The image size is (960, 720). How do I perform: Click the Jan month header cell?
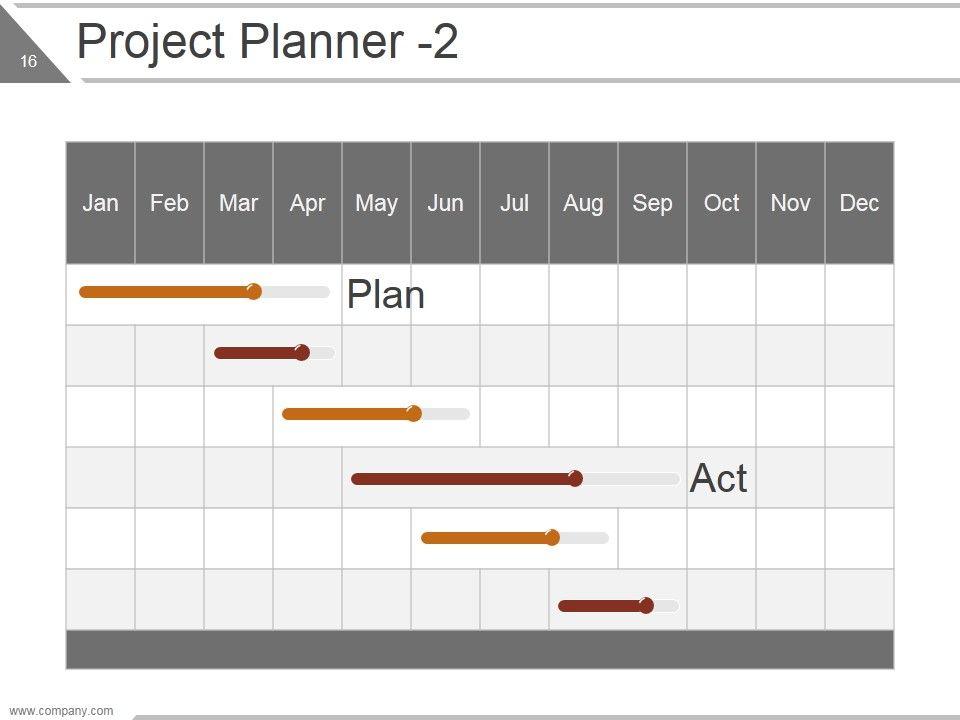click(x=100, y=203)
